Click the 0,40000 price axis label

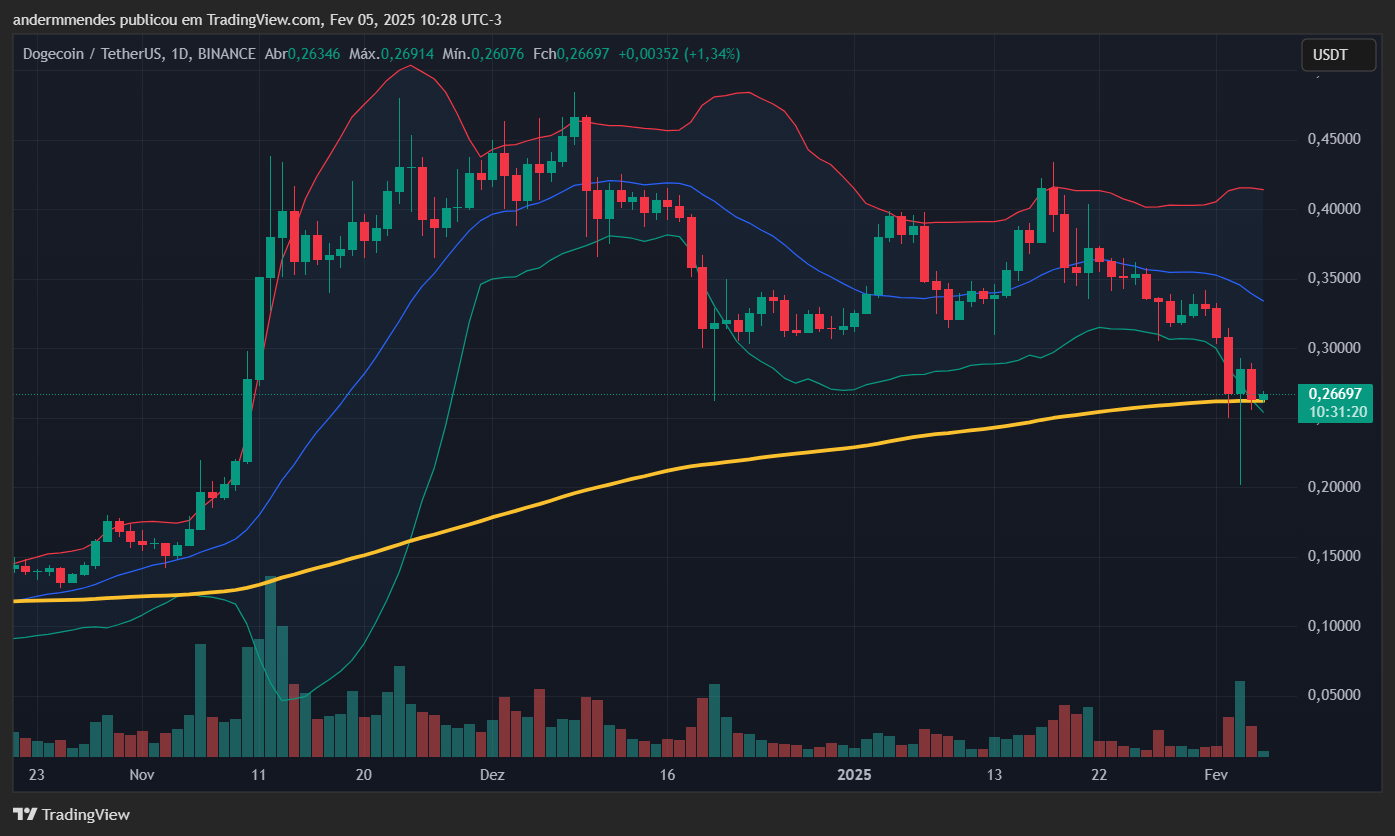(x=1333, y=209)
